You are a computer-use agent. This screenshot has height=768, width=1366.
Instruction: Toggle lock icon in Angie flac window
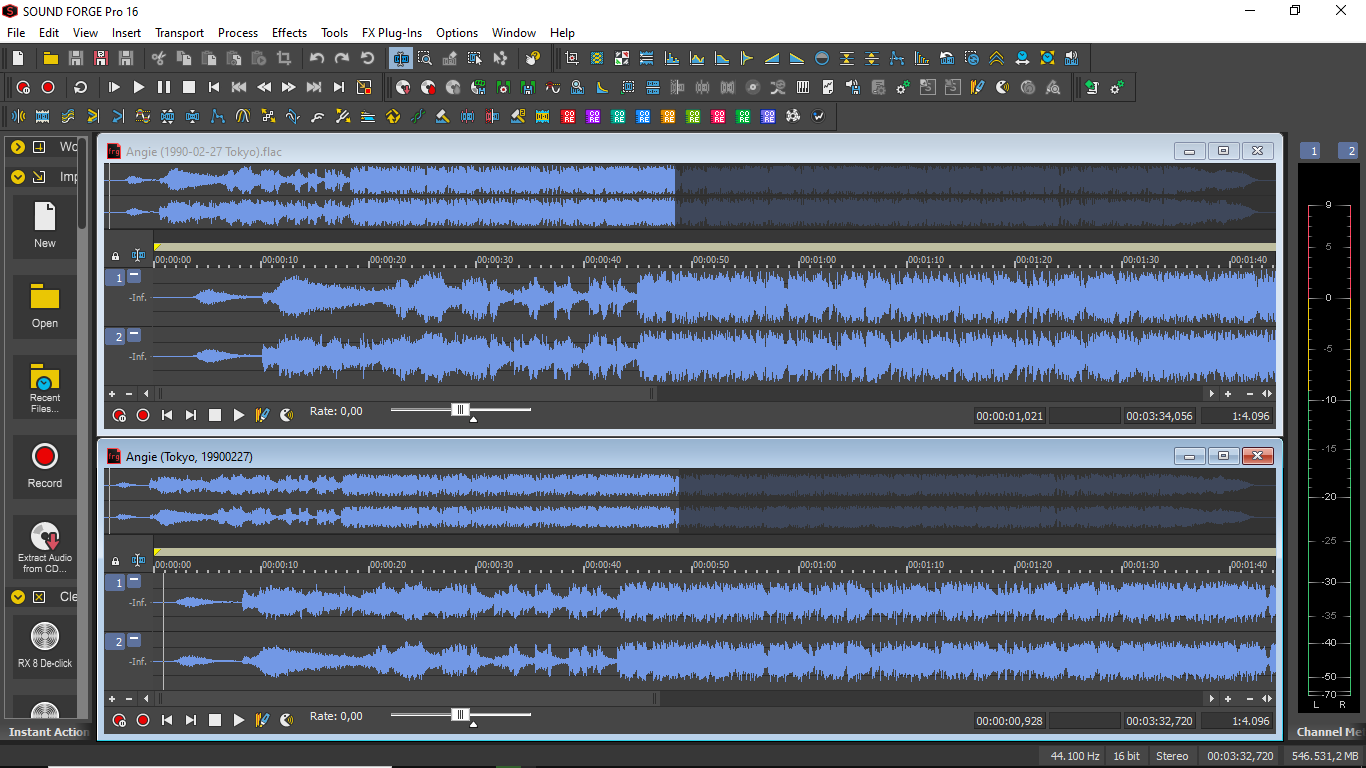[115, 257]
